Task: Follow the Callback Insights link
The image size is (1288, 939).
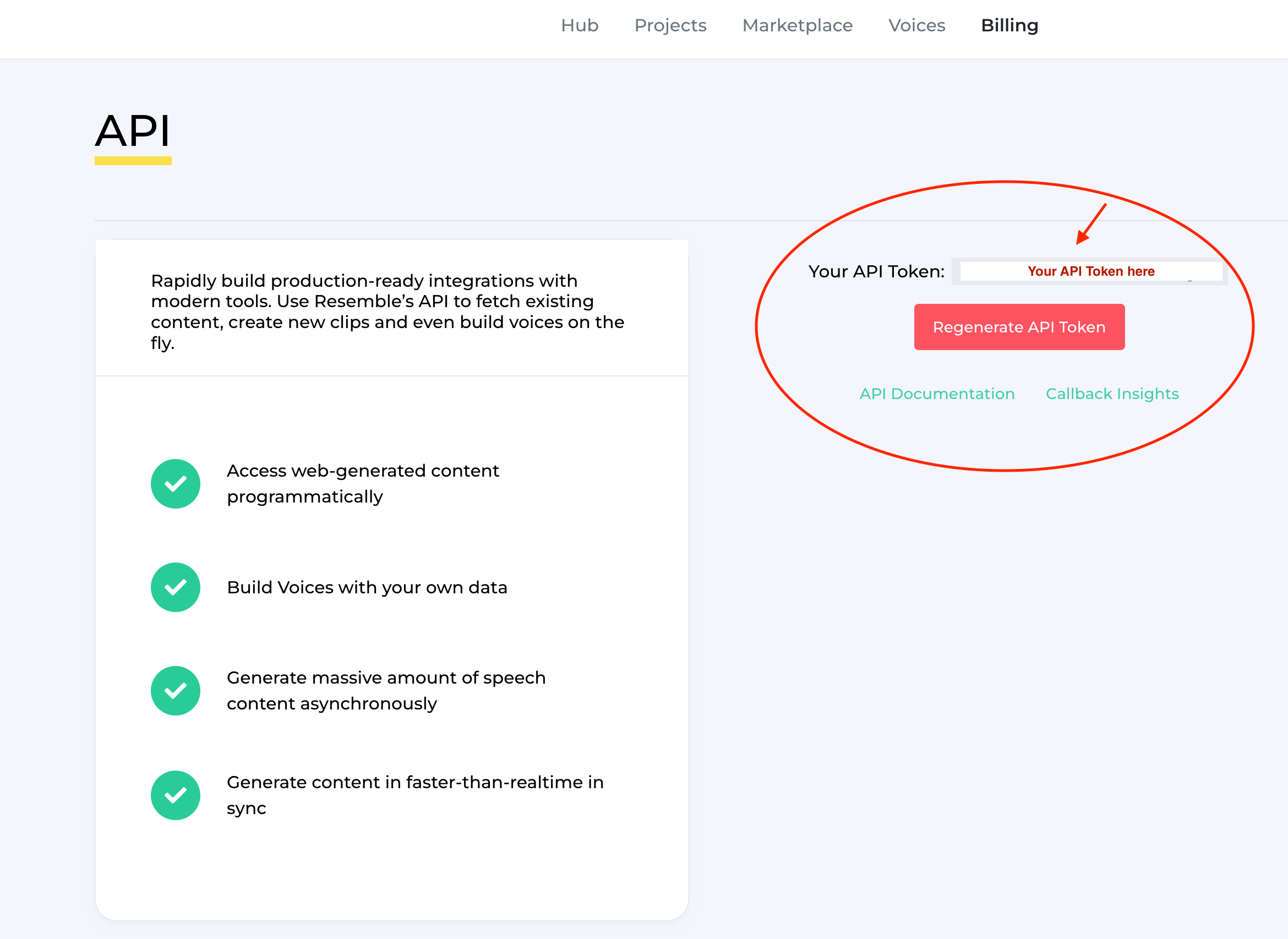Action: pos(1112,394)
